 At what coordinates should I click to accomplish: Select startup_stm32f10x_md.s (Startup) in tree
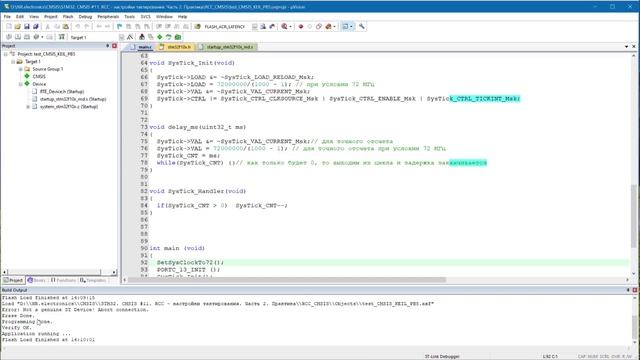coord(73,99)
